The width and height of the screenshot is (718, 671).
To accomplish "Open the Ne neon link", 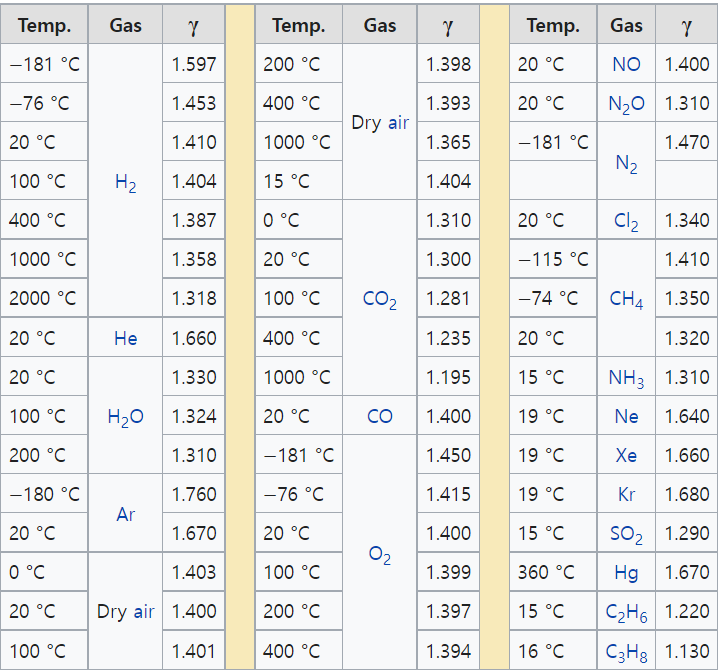I will [x=626, y=416].
